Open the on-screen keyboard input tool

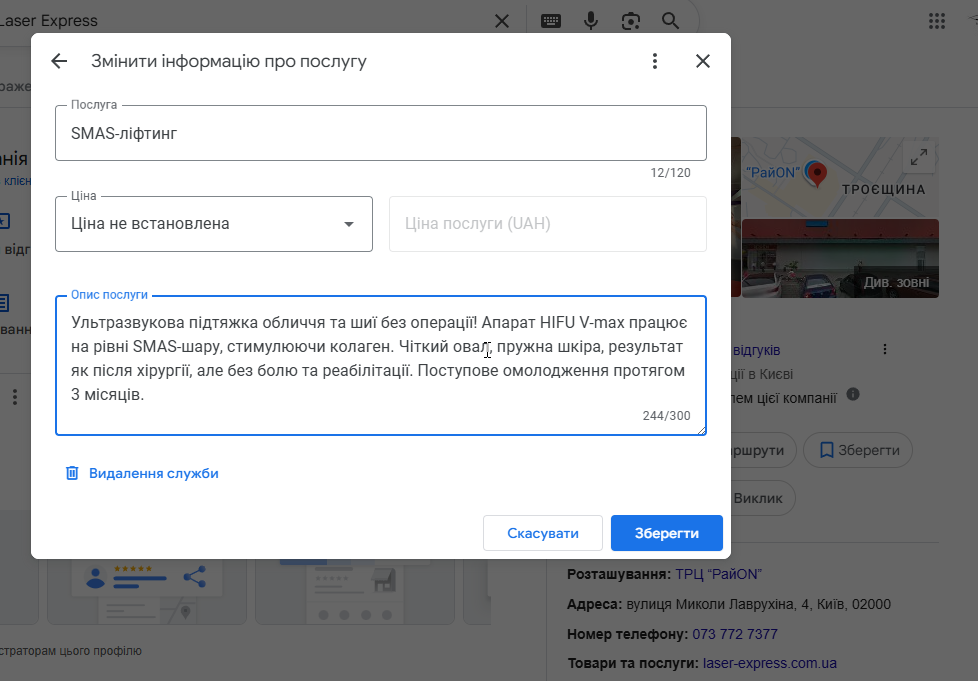(551, 21)
